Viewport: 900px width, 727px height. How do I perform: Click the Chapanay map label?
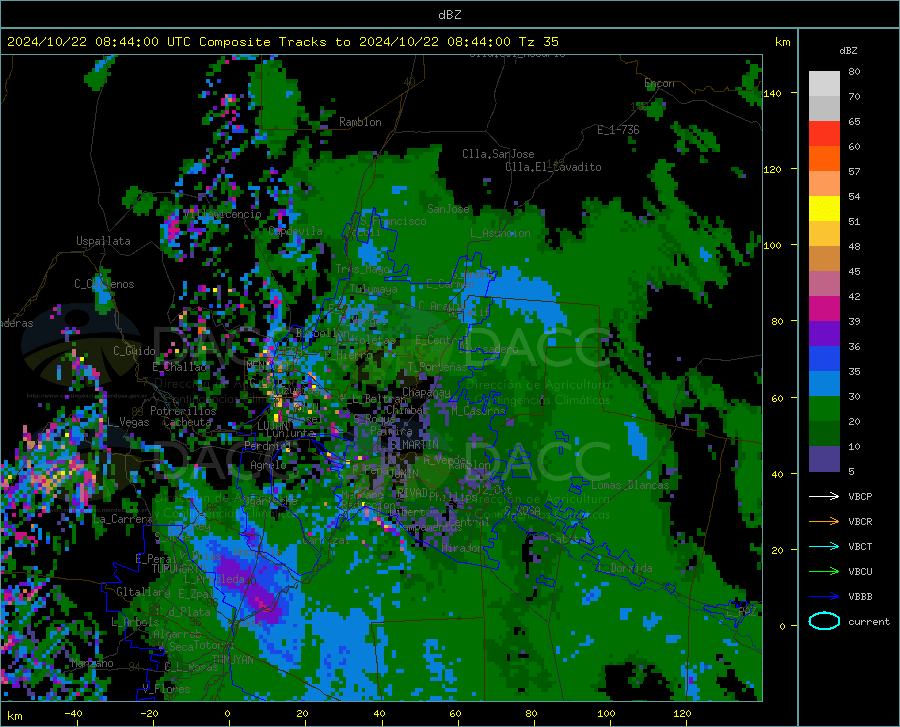(426, 392)
